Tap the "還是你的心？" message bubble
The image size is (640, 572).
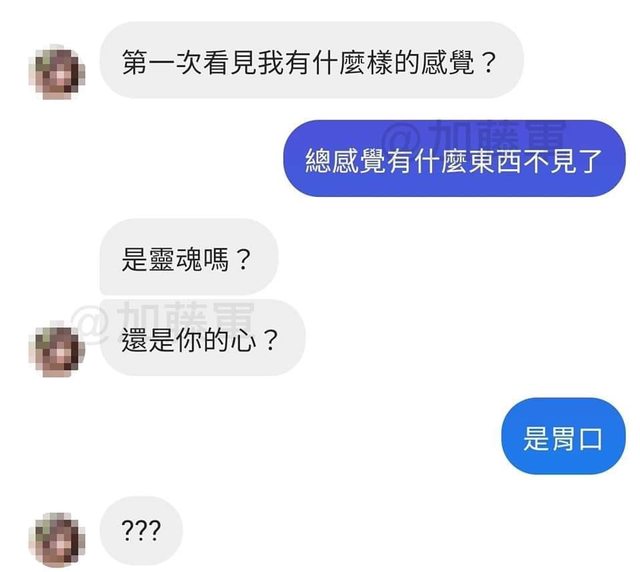click(x=202, y=338)
